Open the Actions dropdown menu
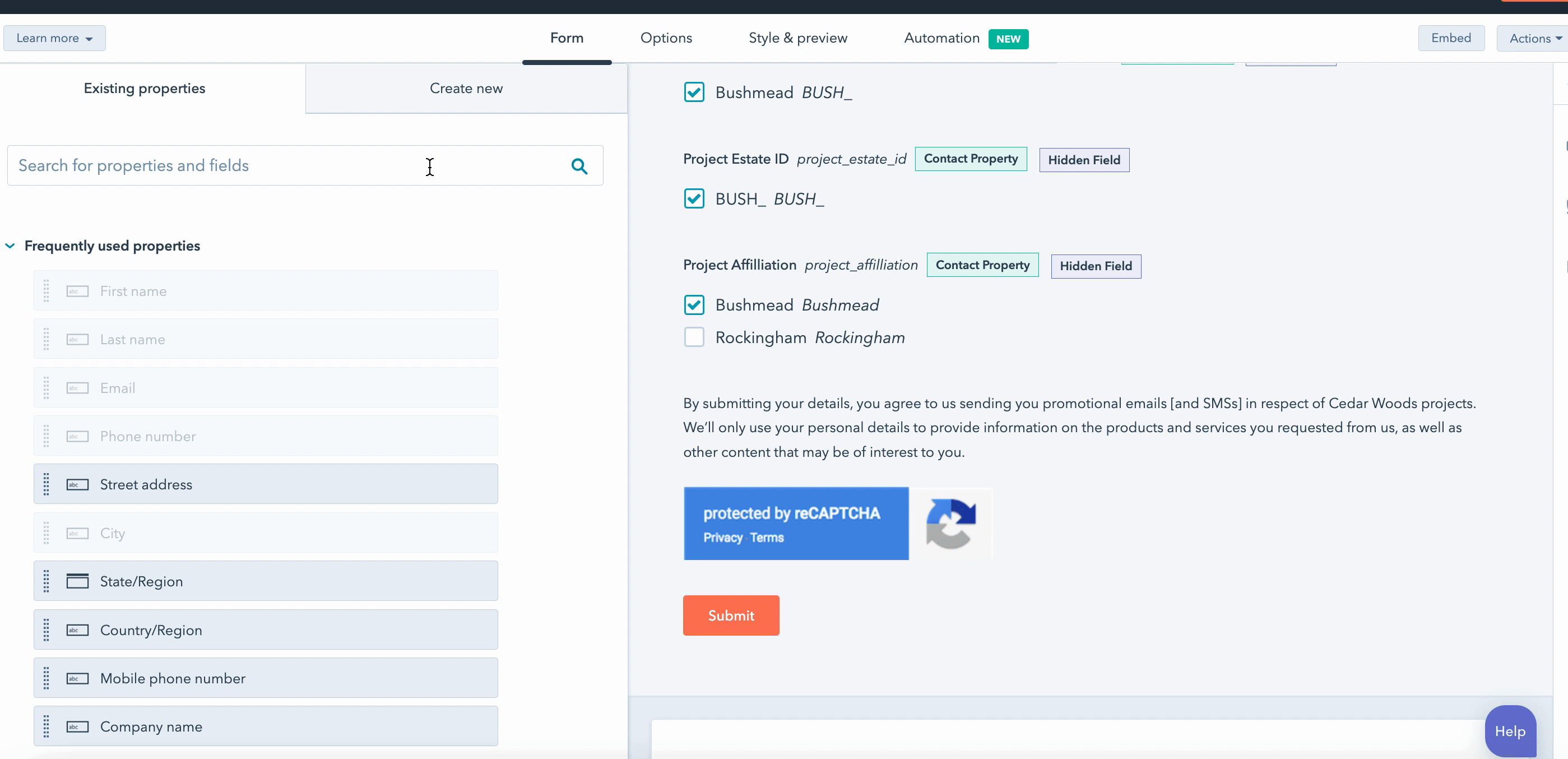 (x=1534, y=38)
